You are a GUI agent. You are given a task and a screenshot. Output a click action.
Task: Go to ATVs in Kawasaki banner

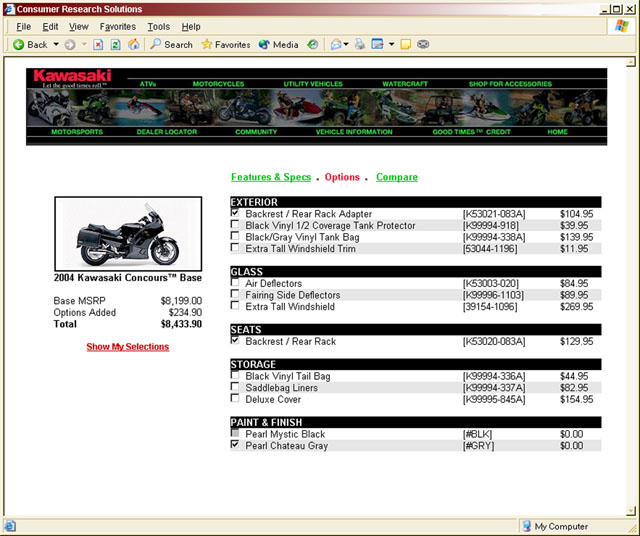pos(148,84)
